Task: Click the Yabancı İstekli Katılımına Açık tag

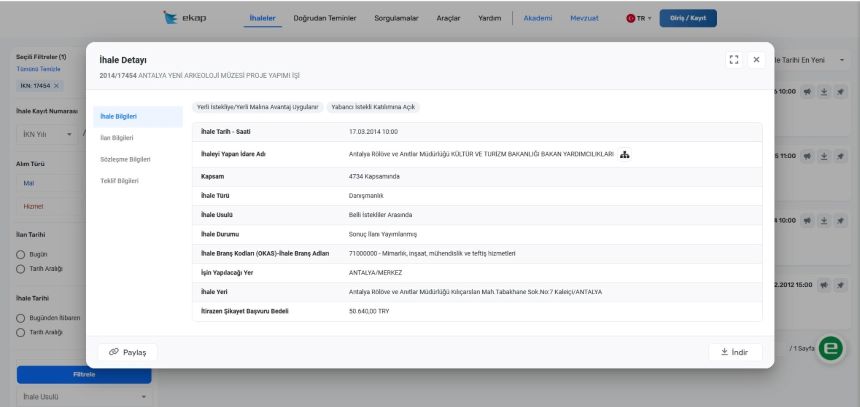Action: tap(373, 108)
